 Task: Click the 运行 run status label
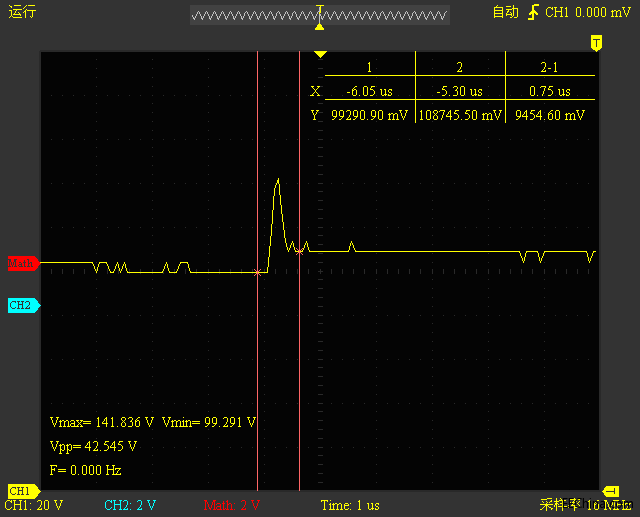[x=22, y=12]
